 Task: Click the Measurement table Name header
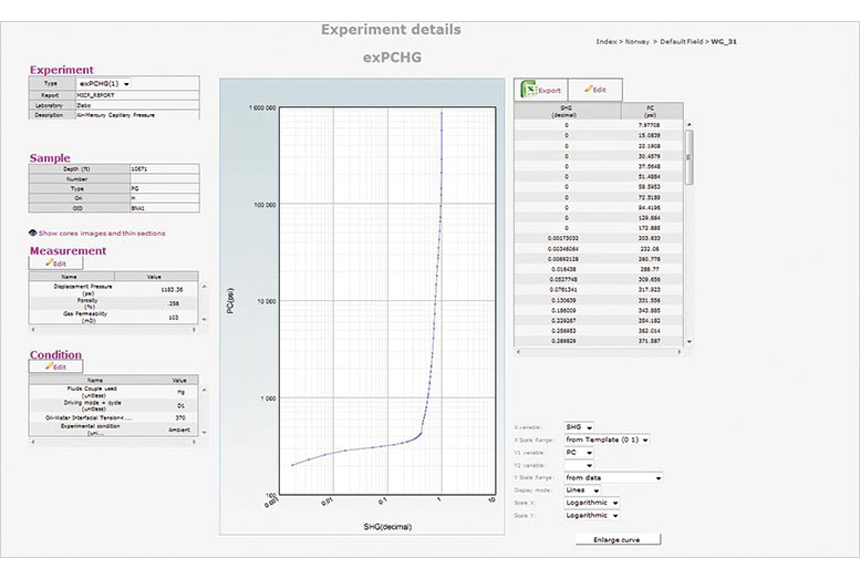point(71,277)
